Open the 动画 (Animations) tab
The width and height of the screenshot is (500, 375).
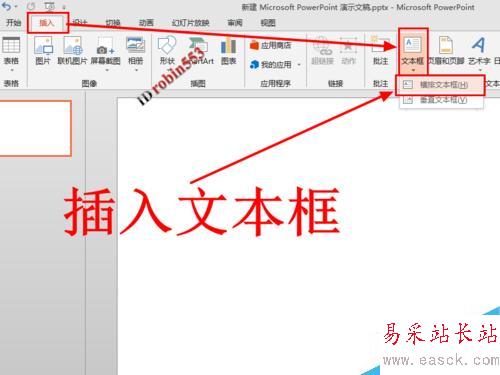point(146,23)
